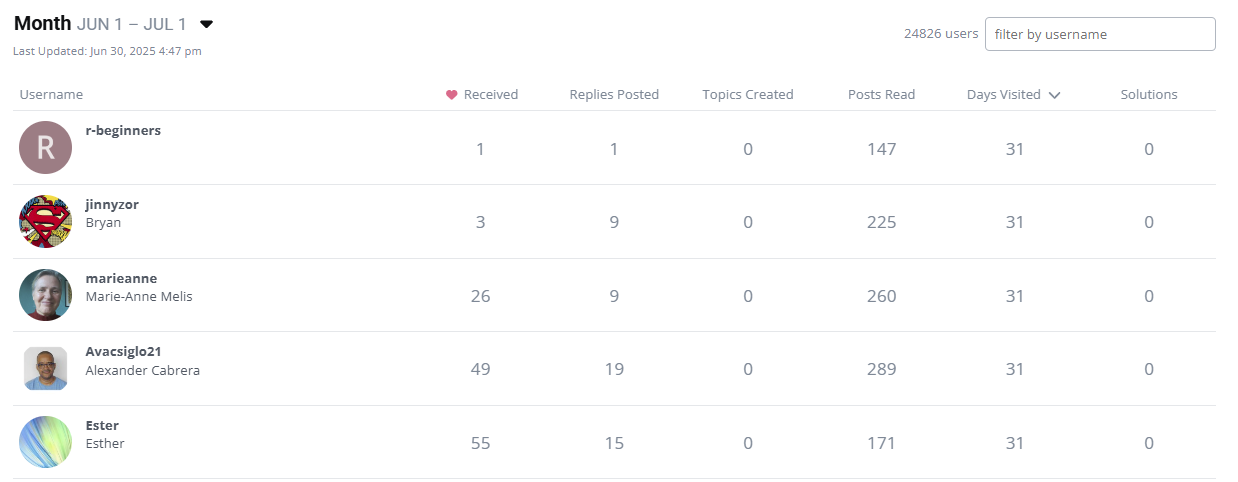Open r-beginners user avatar
This screenshot has height=482, width=1238.
(46, 148)
